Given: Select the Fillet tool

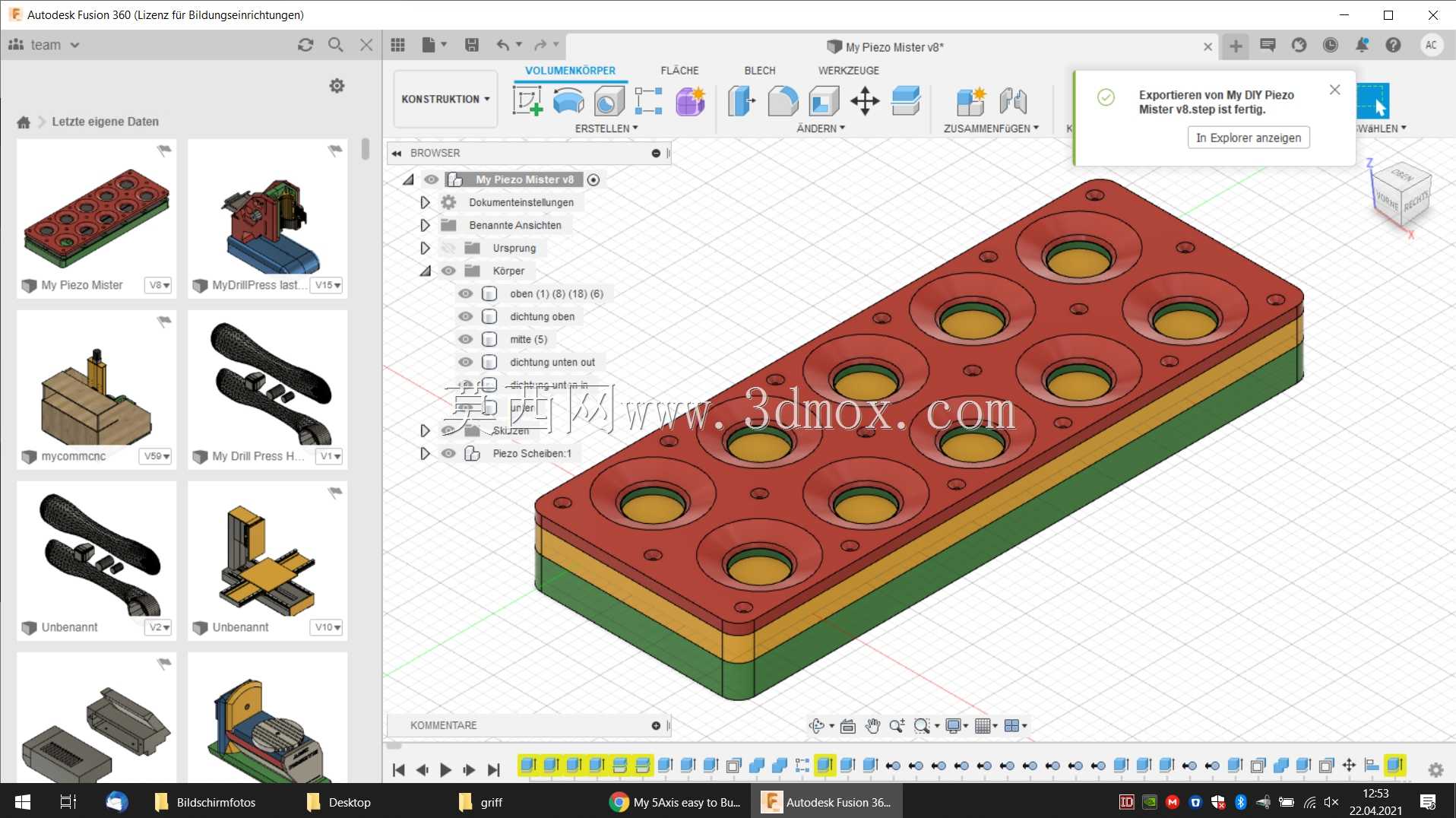Looking at the screenshot, I should click(x=783, y=100).
